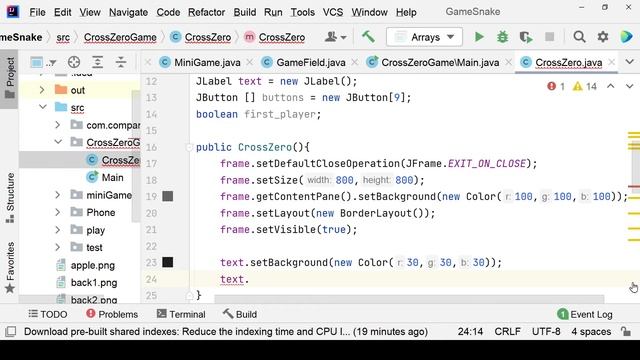Click the locate opened file target icon
Image resolution: width=640 pixels, height=360 pixels.
(x=74, y=62)
